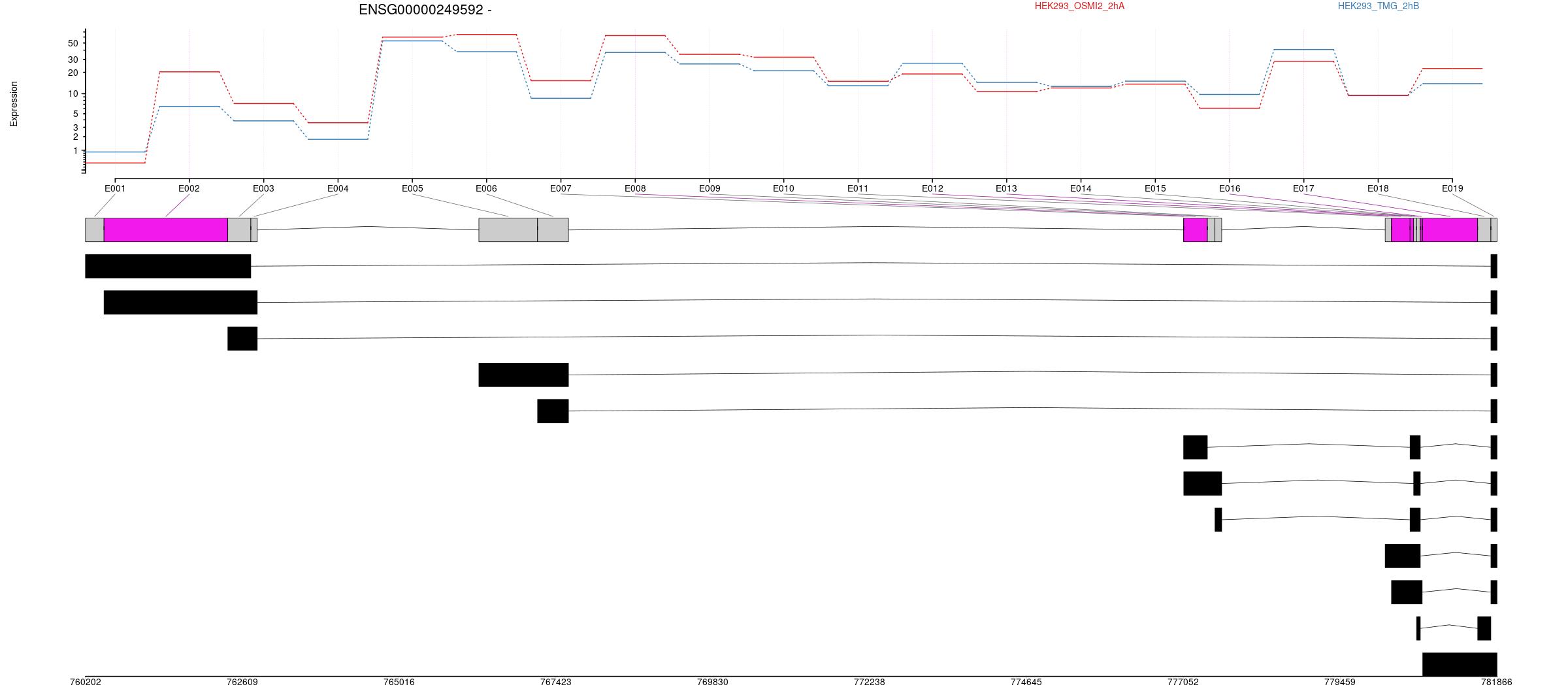The image size is (1568, 693).
Task: Click exon bin label E011
Action: coord(858,188)
